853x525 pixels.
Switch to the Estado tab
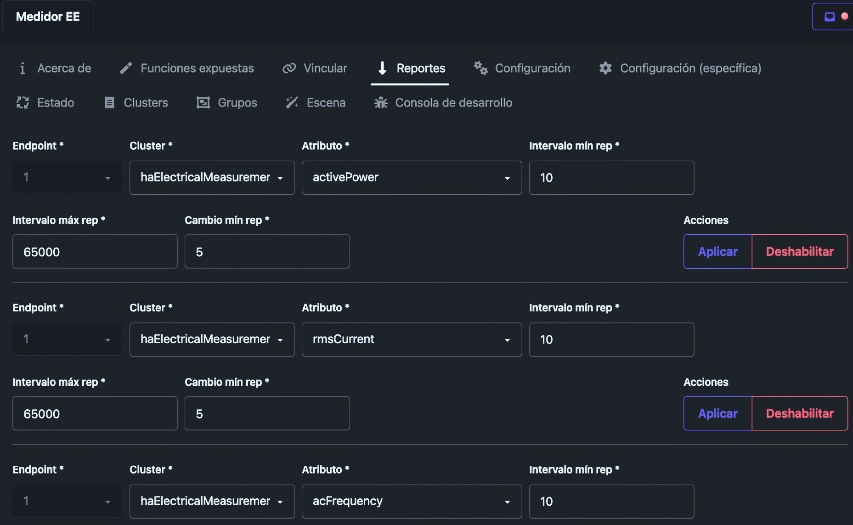pyautogui.click(x=46, y=102)
